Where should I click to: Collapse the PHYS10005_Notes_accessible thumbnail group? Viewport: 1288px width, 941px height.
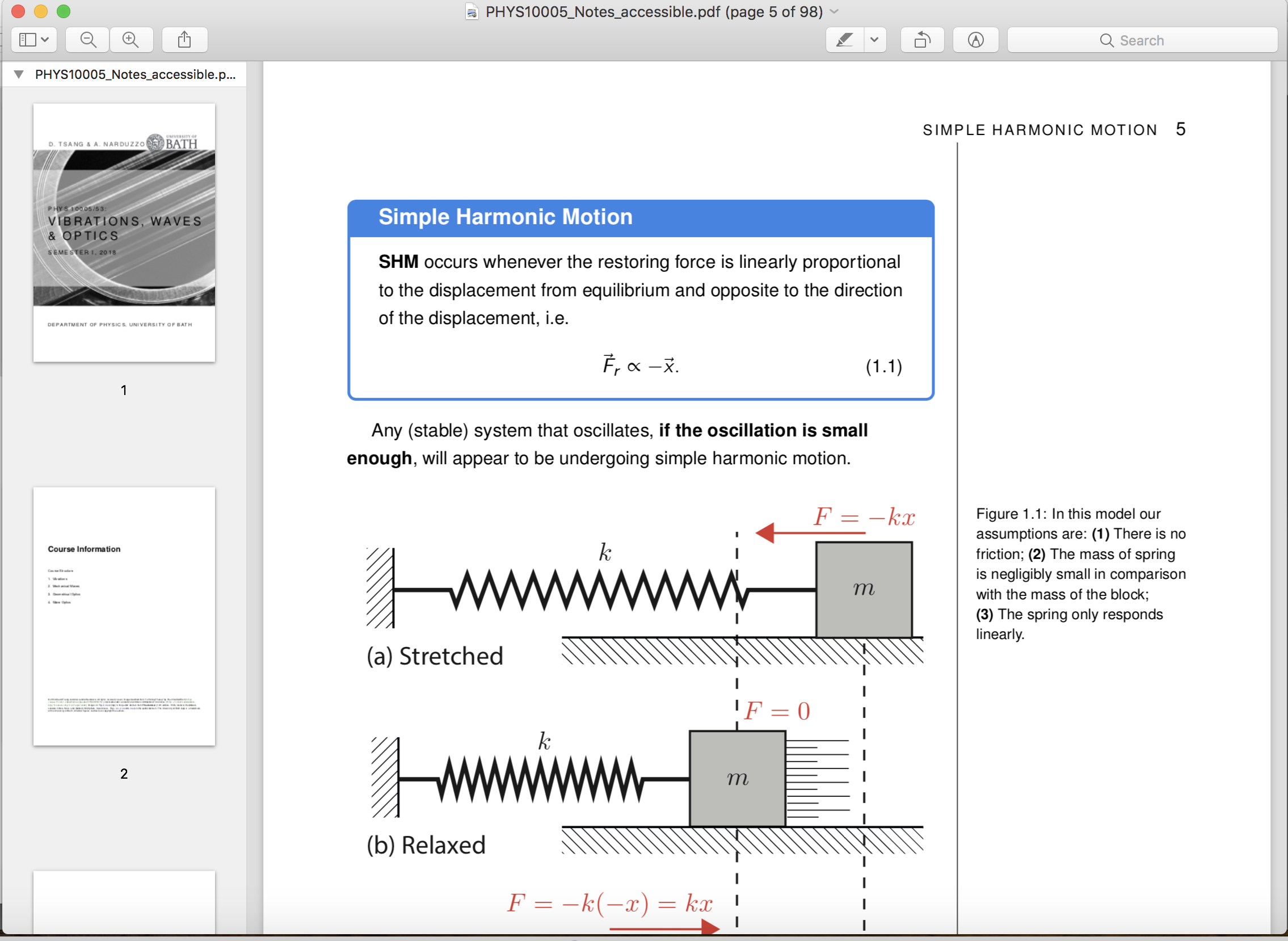19,74
